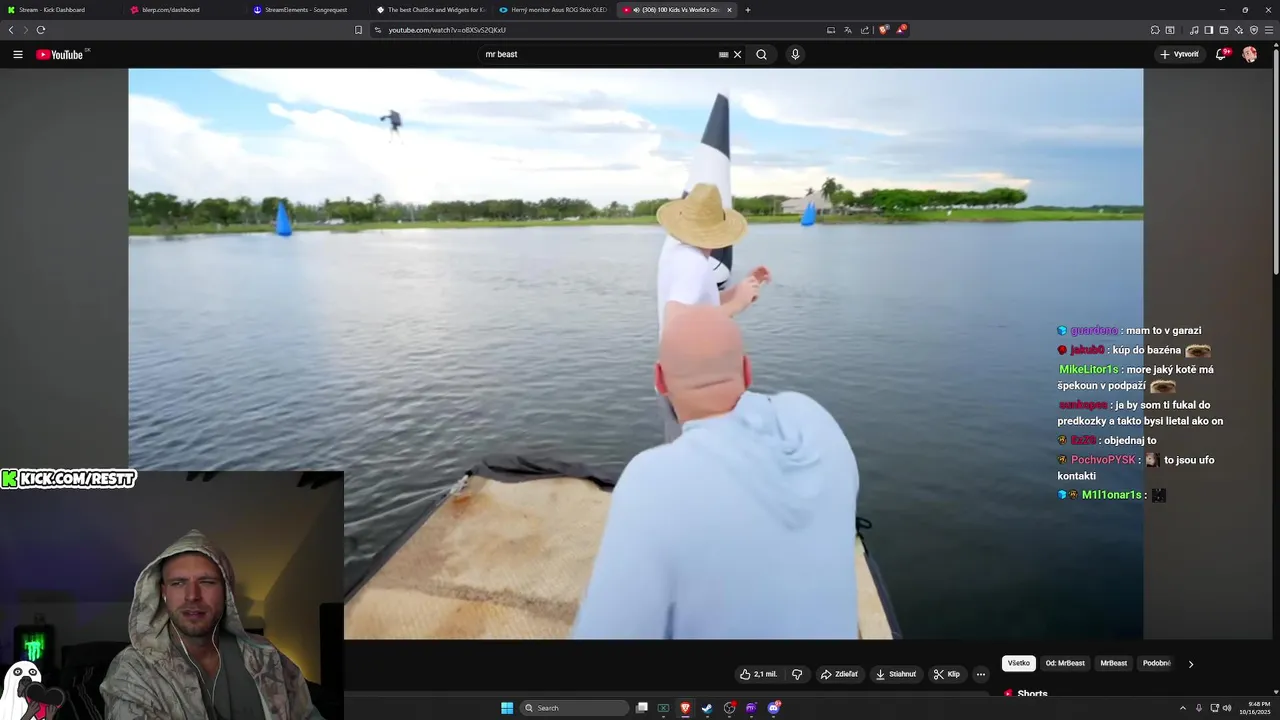1280x720 pixels.
Task: Switch to StreamElements - Songrequest tab
Action: pyautogui.click(x=306, y=10)
